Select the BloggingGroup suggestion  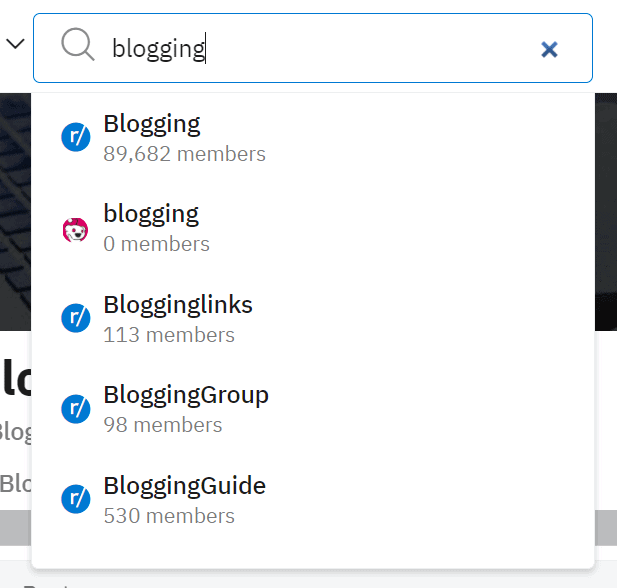(x=186, y=394)
